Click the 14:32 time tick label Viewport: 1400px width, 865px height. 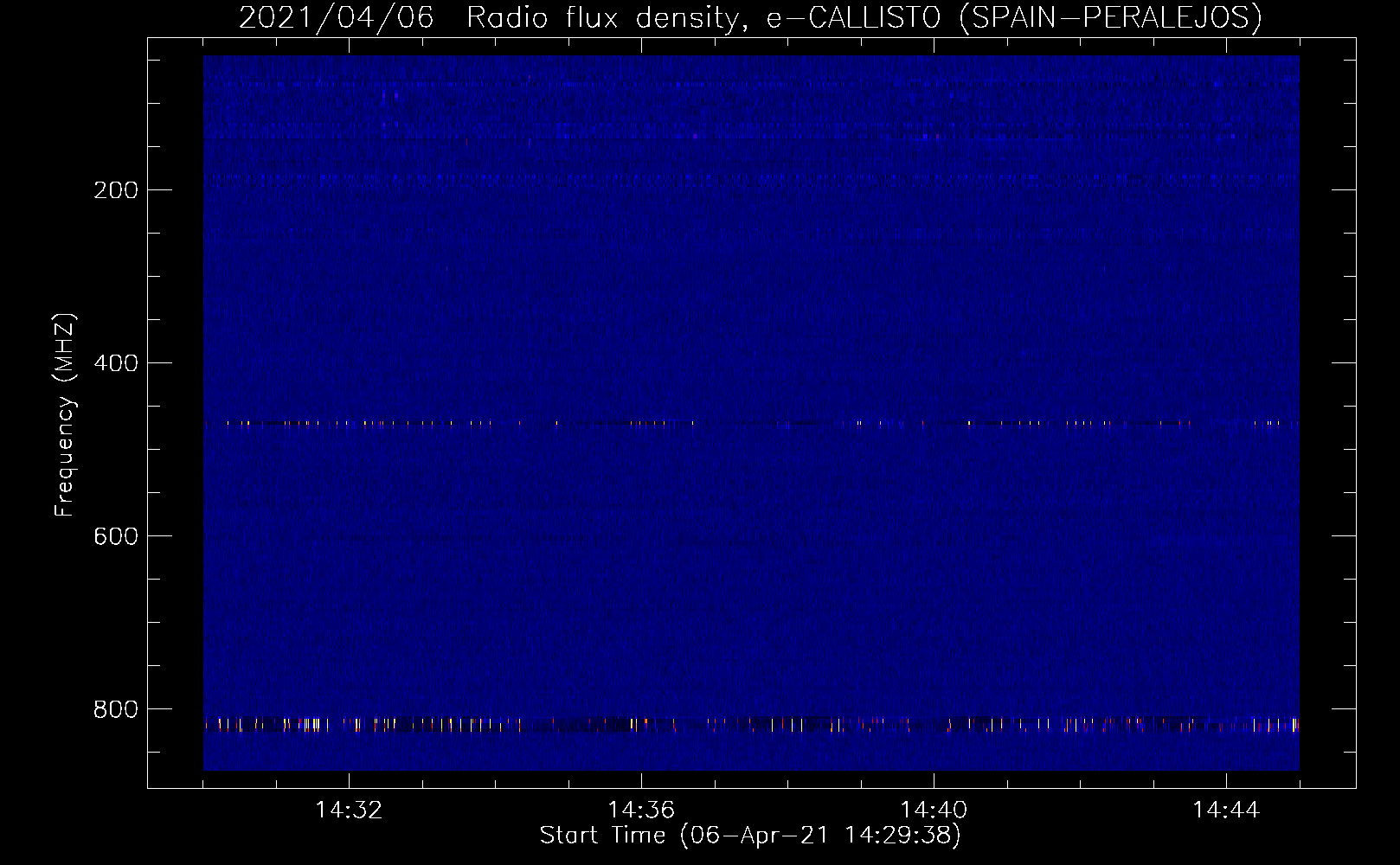[x=349, y=811]
